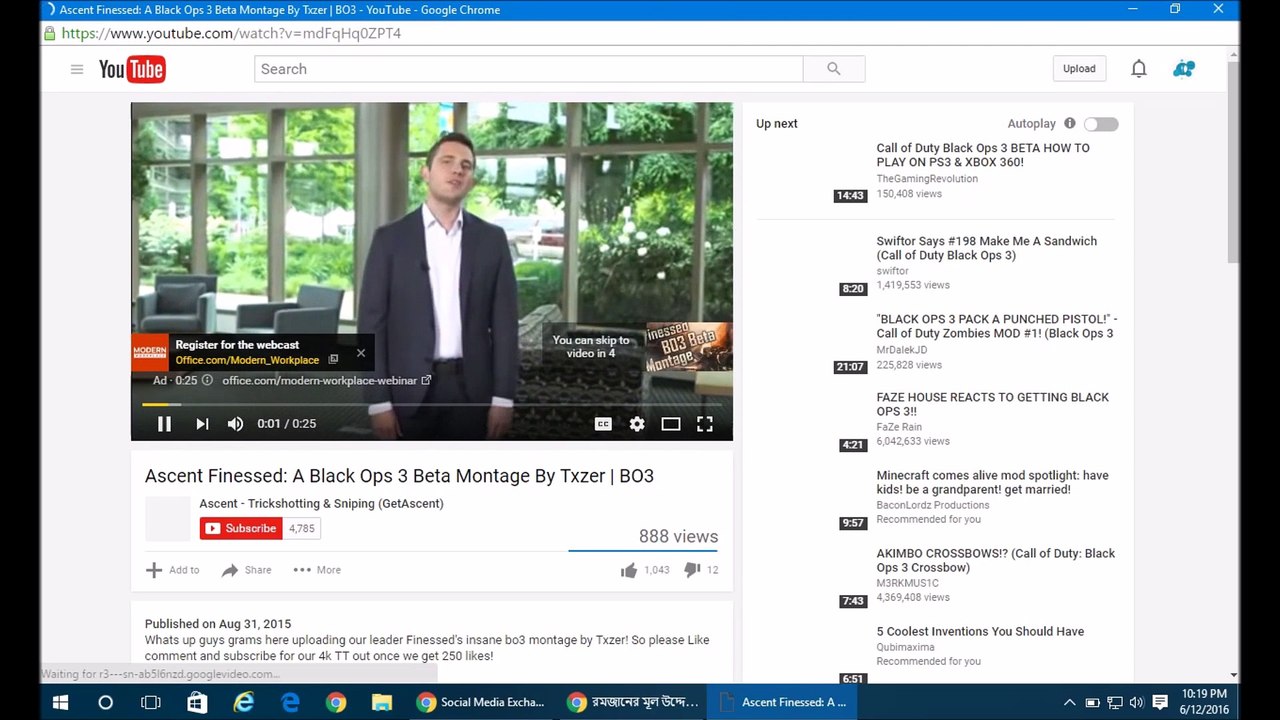Screen dimensions: 1280x720
Task: Visit the Qubimaxima channel name
Action: coord(906,647)
